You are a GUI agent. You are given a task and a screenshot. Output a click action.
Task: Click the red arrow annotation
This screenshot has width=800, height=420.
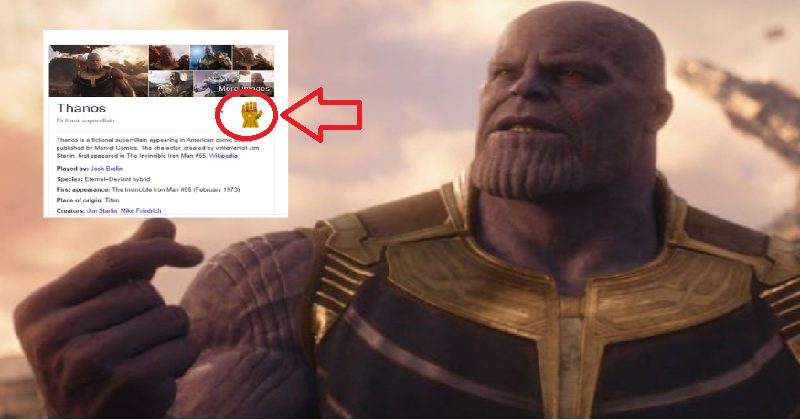321,114
